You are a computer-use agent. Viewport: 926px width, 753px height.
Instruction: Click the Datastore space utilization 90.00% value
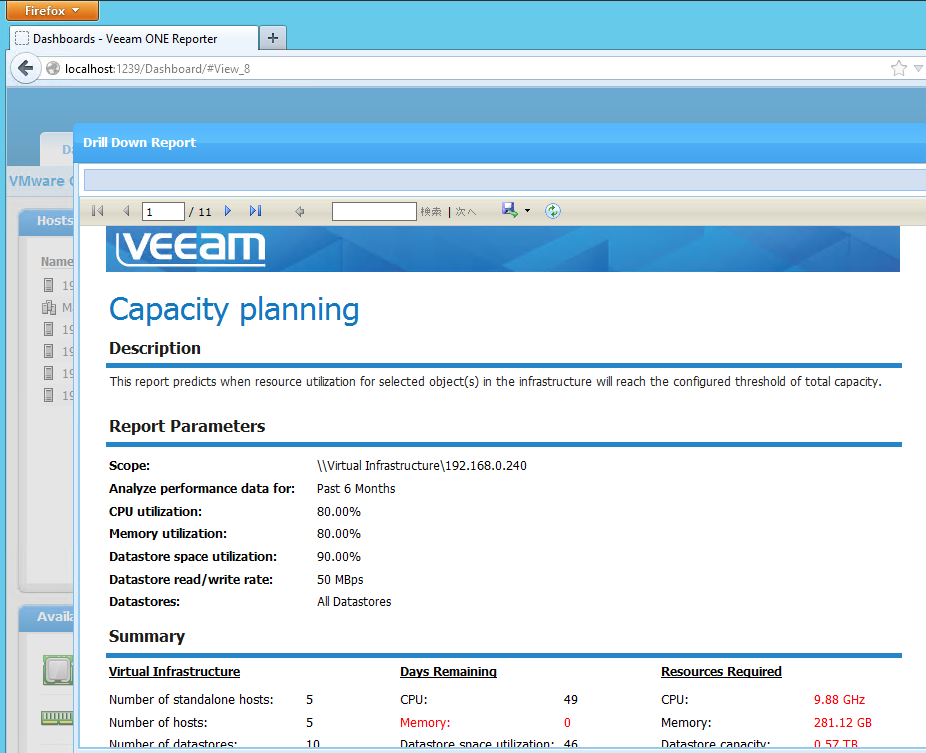tap(338, 557)
